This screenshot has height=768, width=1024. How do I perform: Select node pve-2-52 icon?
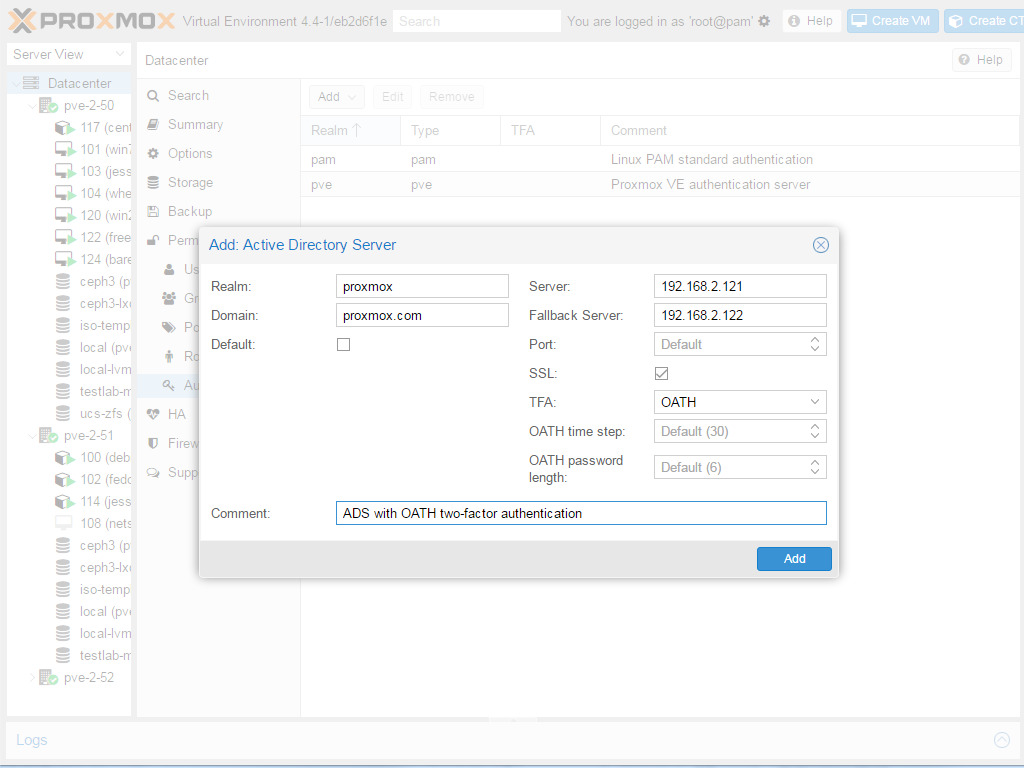pyautogui.click(x=48, y=677)
